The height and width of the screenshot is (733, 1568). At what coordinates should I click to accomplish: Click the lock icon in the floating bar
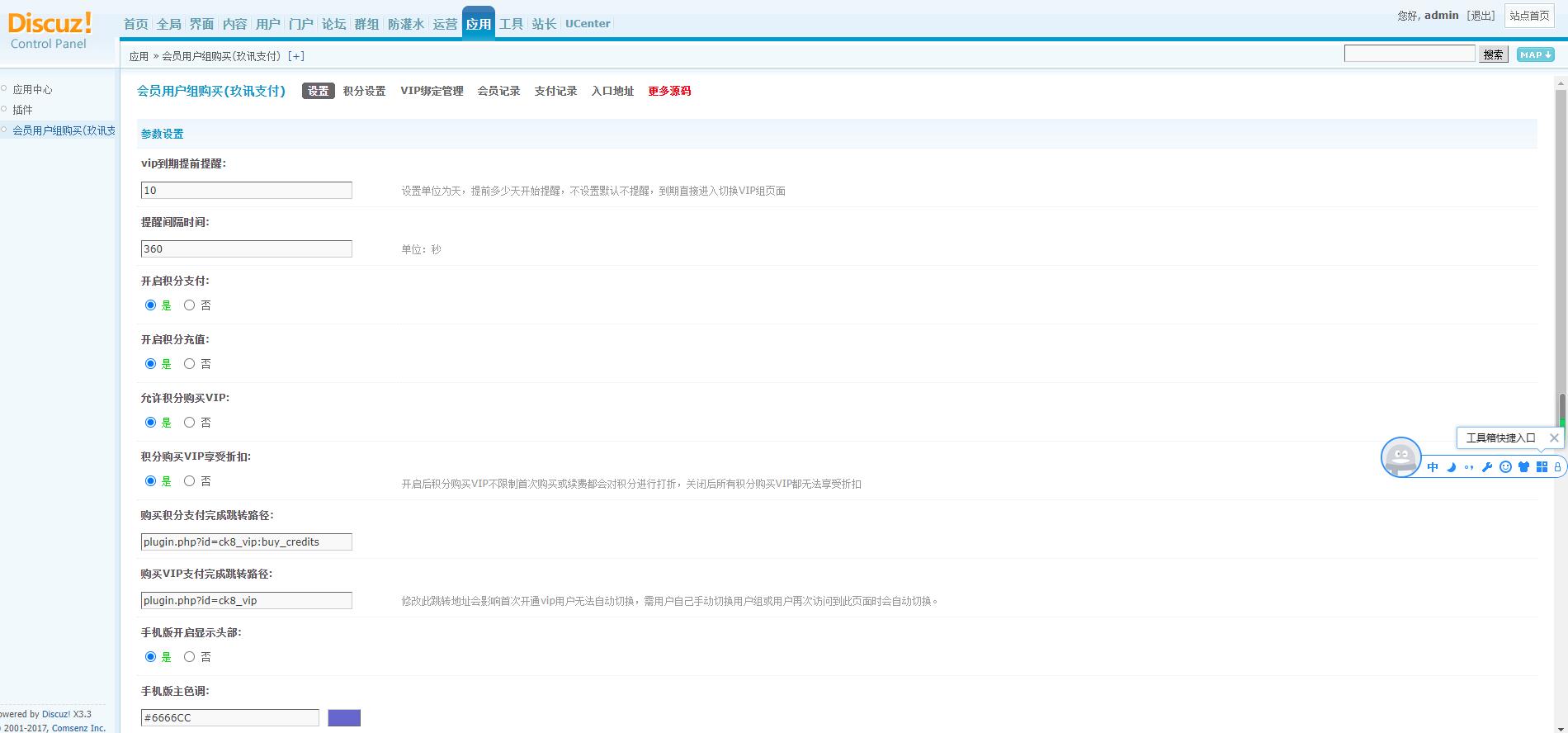1557,467
